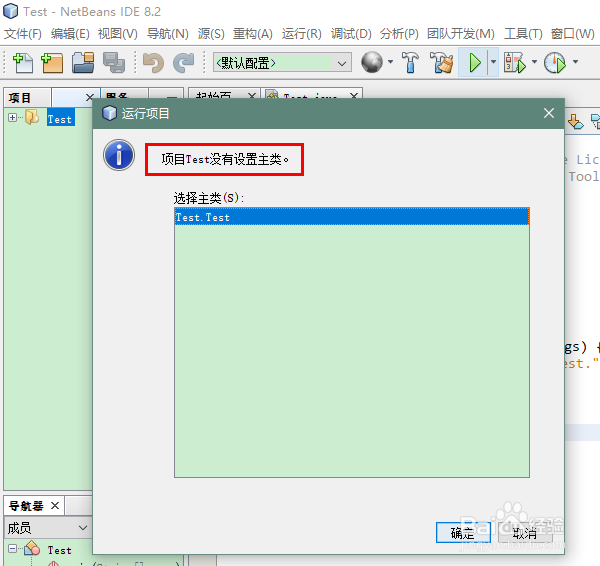Image resolution: width=600 pixels, height=566 pixels.
Task: Close the tab next to 项目
Action: pos(90,97)
